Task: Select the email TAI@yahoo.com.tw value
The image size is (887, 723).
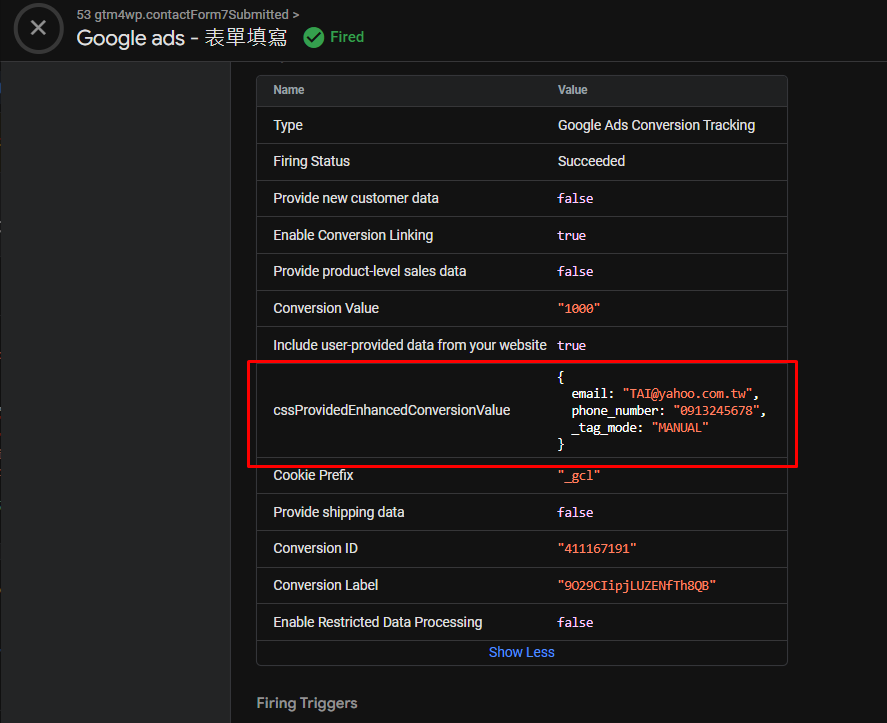Action: click(688, 394)
